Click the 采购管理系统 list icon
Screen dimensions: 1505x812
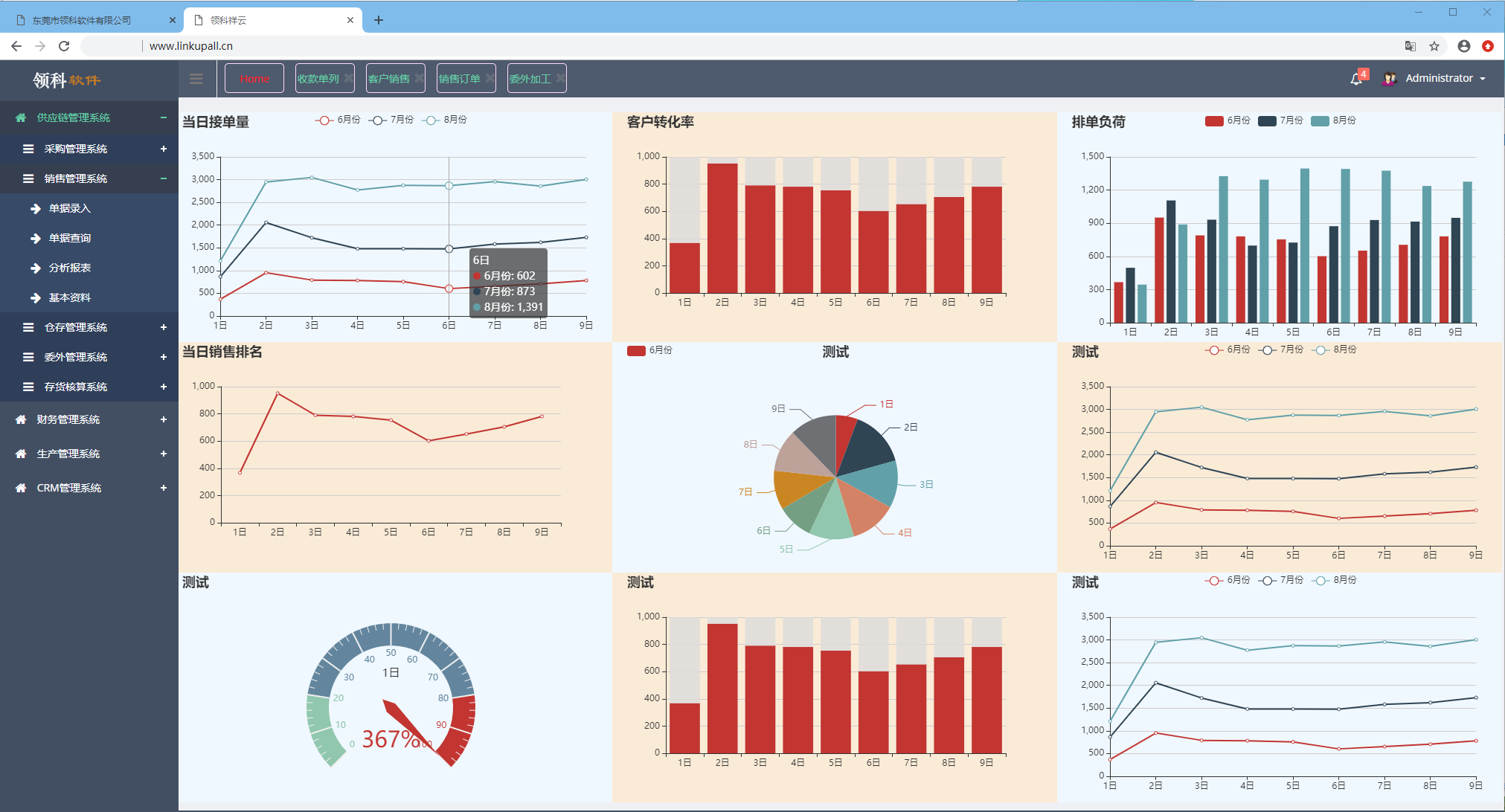[28, 149]
